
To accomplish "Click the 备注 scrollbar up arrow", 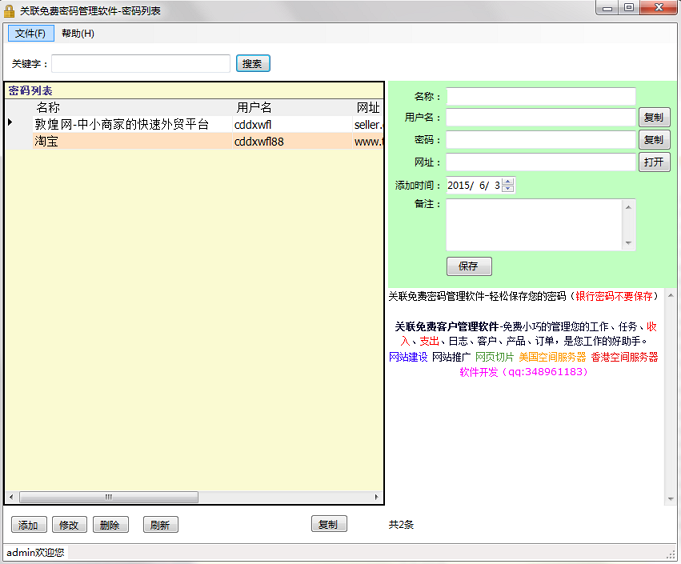I will tap(628, 207).
